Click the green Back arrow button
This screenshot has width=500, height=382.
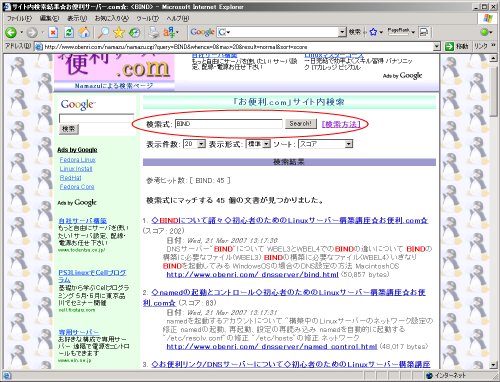tap(11, 32)
